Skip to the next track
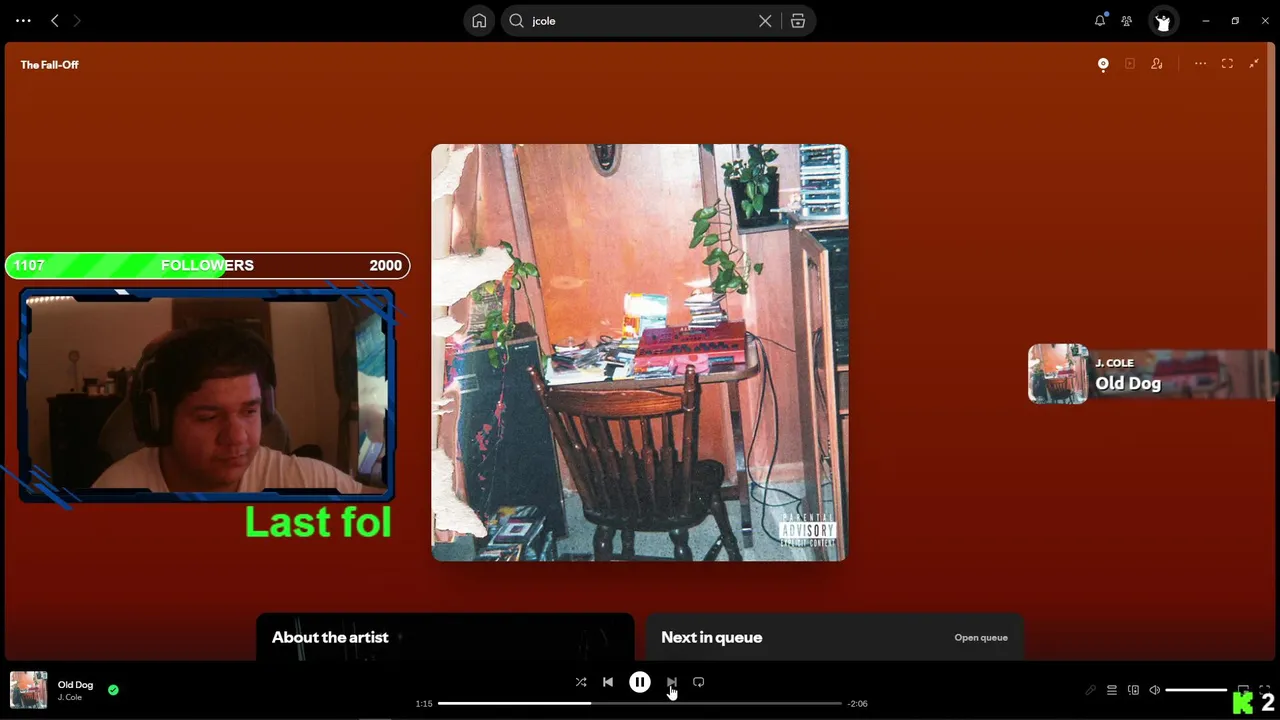Screen dimensions: 1280x720 (671, 682)
